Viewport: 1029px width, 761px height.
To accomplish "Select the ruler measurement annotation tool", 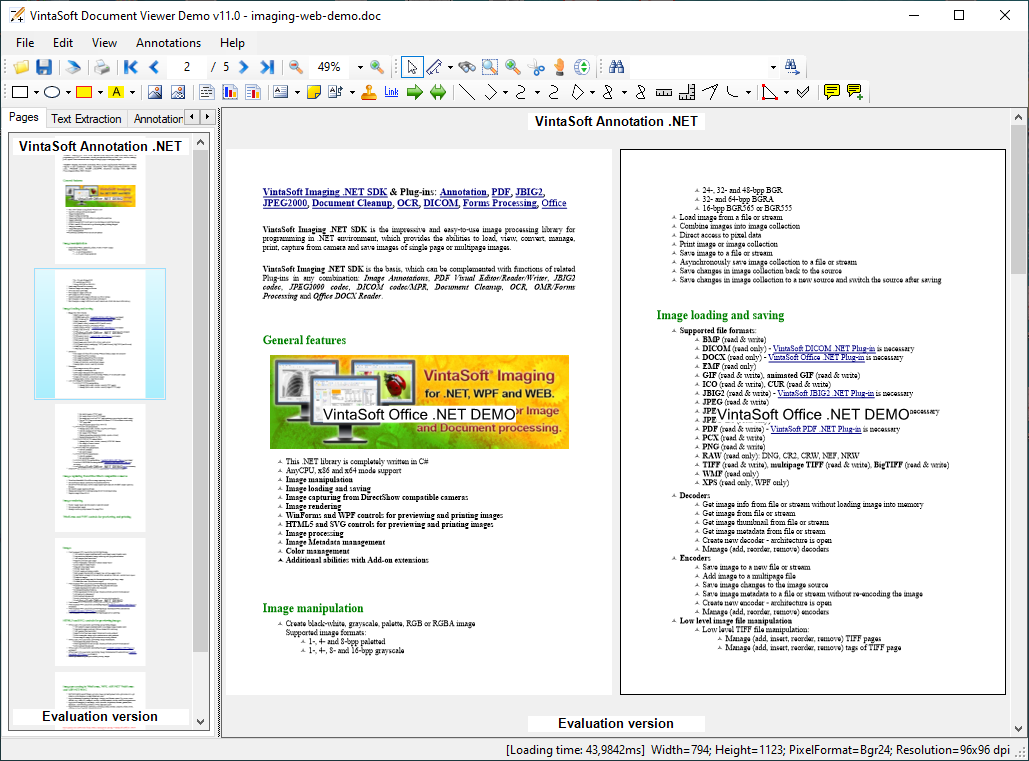I will click(664, 93).
